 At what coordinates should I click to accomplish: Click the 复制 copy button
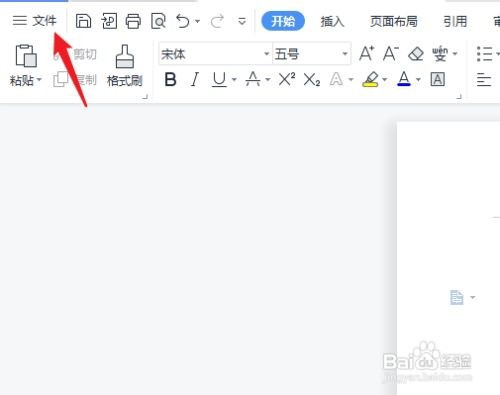click(75, 80)
